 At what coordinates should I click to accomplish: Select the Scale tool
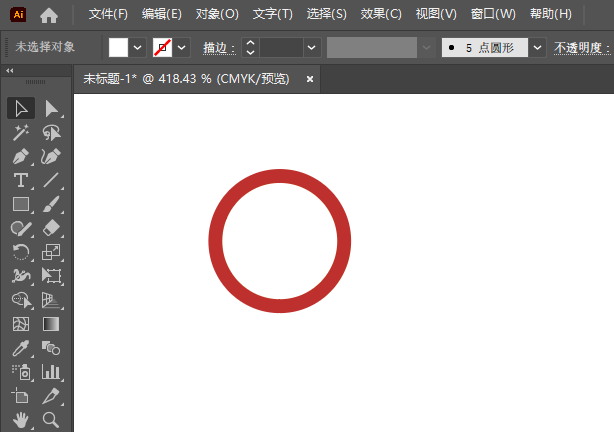pyautogui.click(x=51, y=252)
